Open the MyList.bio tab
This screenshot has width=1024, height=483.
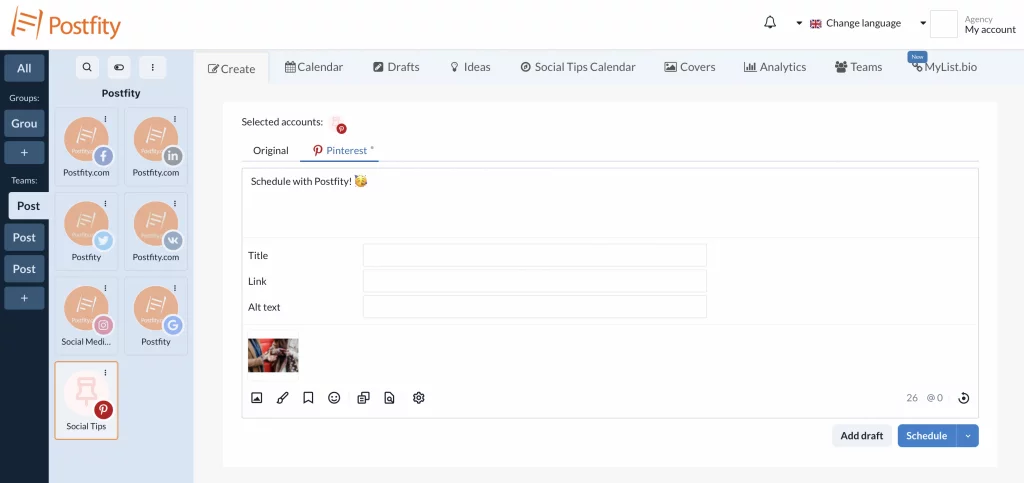point(946,67)
